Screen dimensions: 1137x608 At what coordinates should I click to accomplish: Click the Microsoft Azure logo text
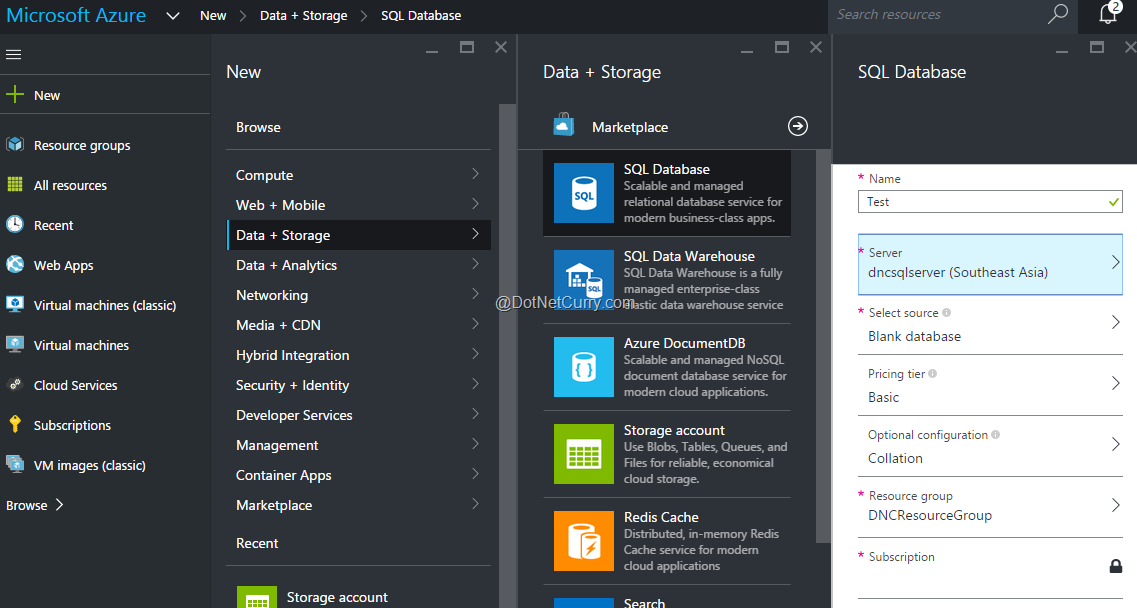[x=76, y=15]
